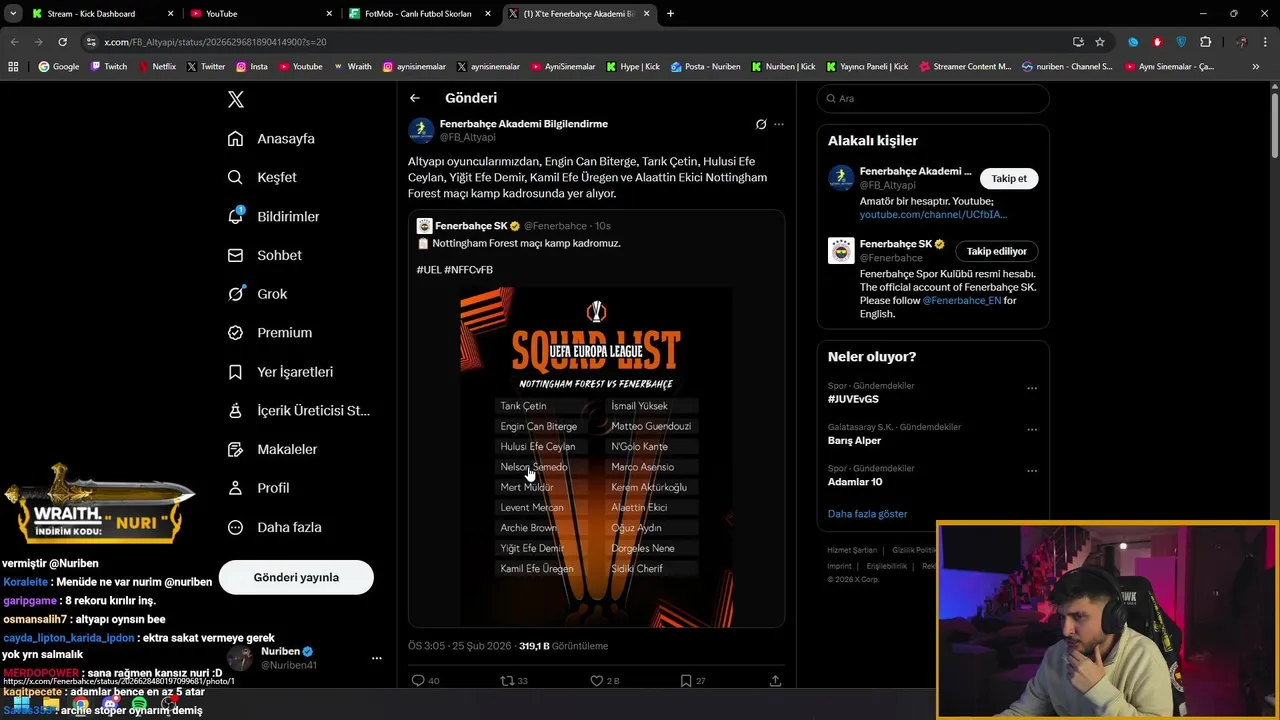Open Twitch bookmark

coord(109,67)
